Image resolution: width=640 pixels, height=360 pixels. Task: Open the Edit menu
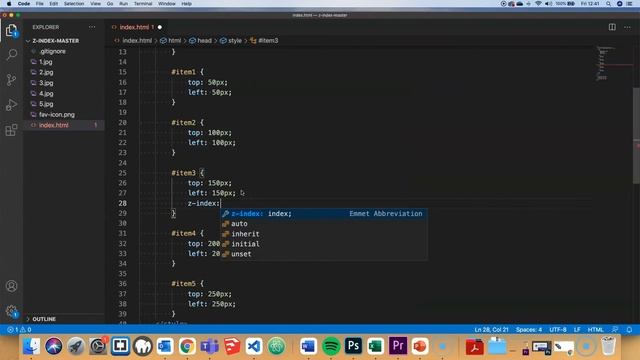pos(53,4)
